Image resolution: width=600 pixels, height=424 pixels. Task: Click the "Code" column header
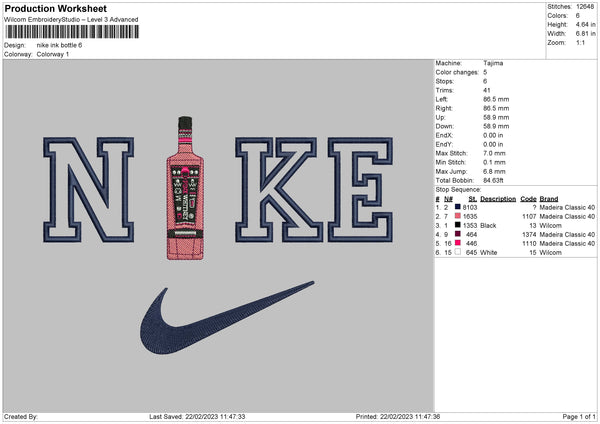[x=528, y=199]
